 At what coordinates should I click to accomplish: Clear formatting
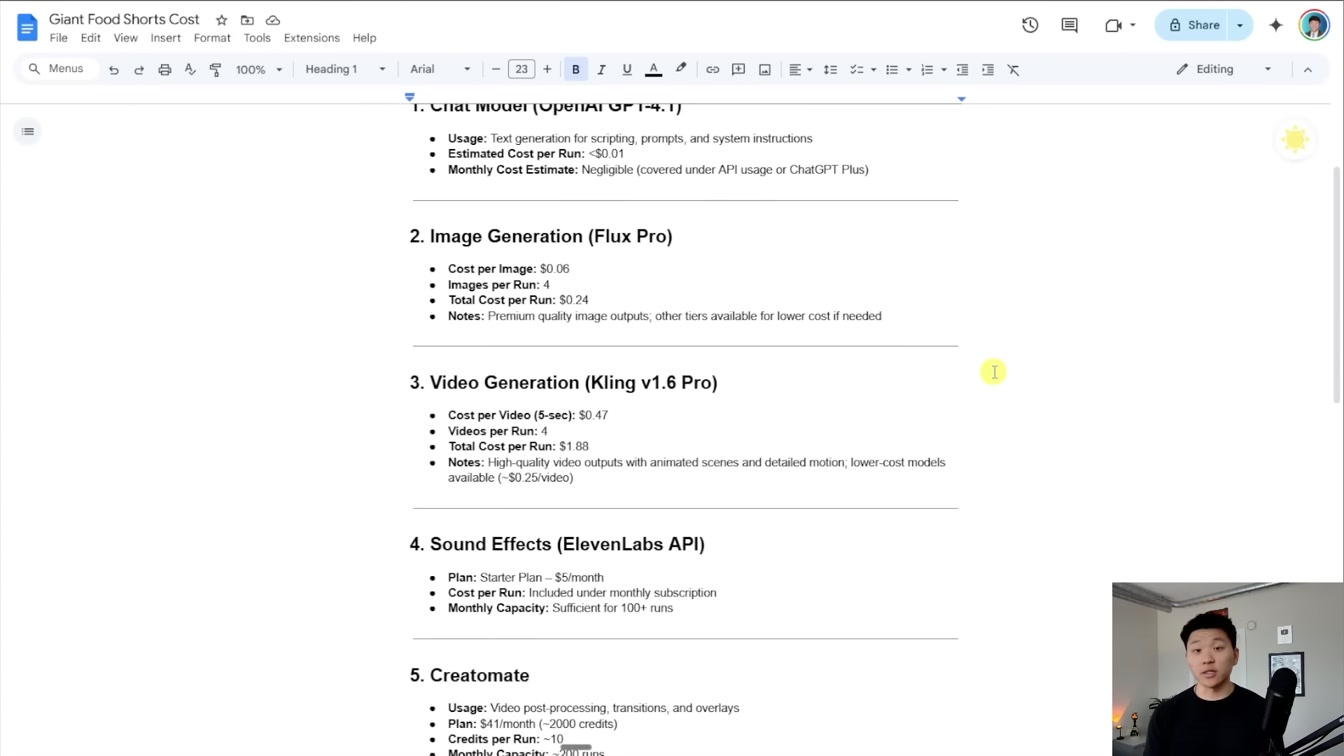tap(1014, 69)
